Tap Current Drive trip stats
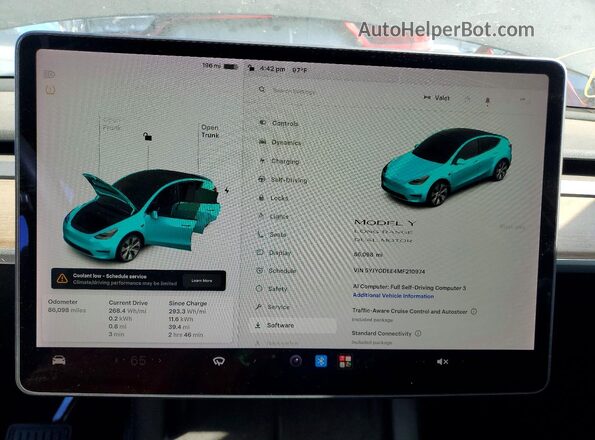 coord(128,318)
